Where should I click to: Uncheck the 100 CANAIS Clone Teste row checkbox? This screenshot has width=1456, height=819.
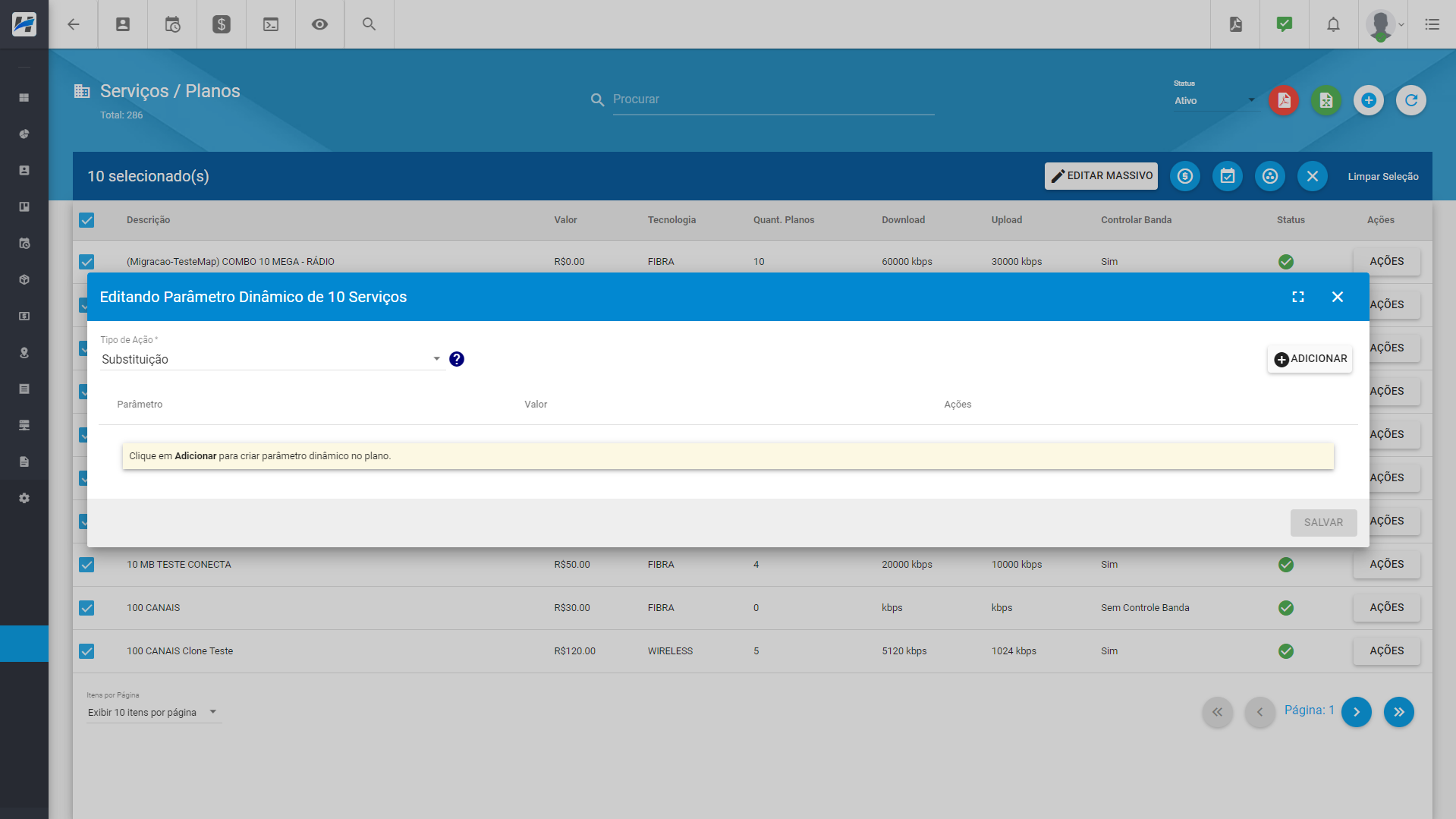click(86, 651)
